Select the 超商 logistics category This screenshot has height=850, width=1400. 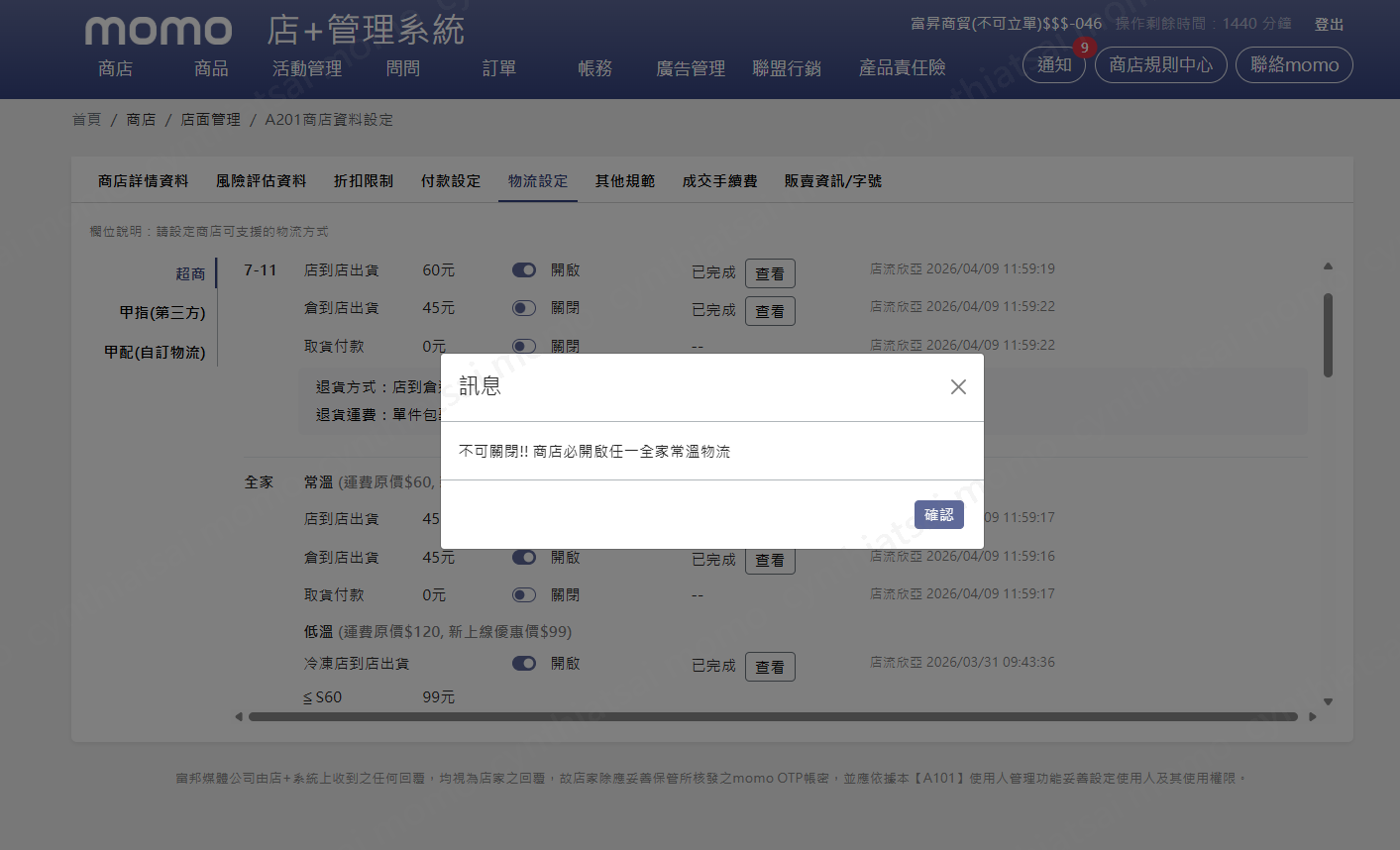(191, 274)
